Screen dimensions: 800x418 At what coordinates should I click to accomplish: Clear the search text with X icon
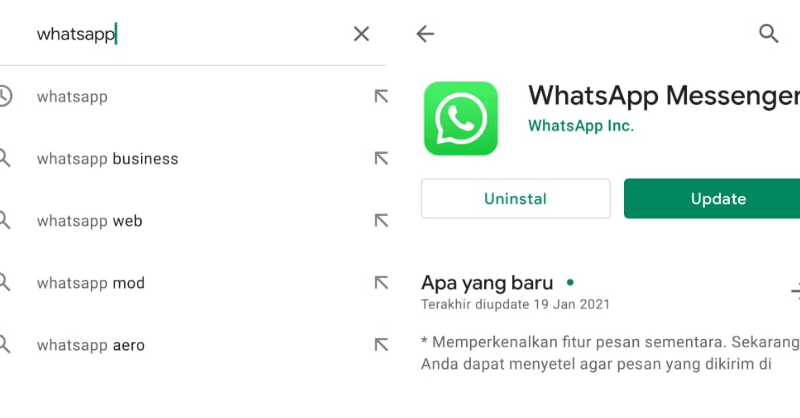(x=361, y=34)
